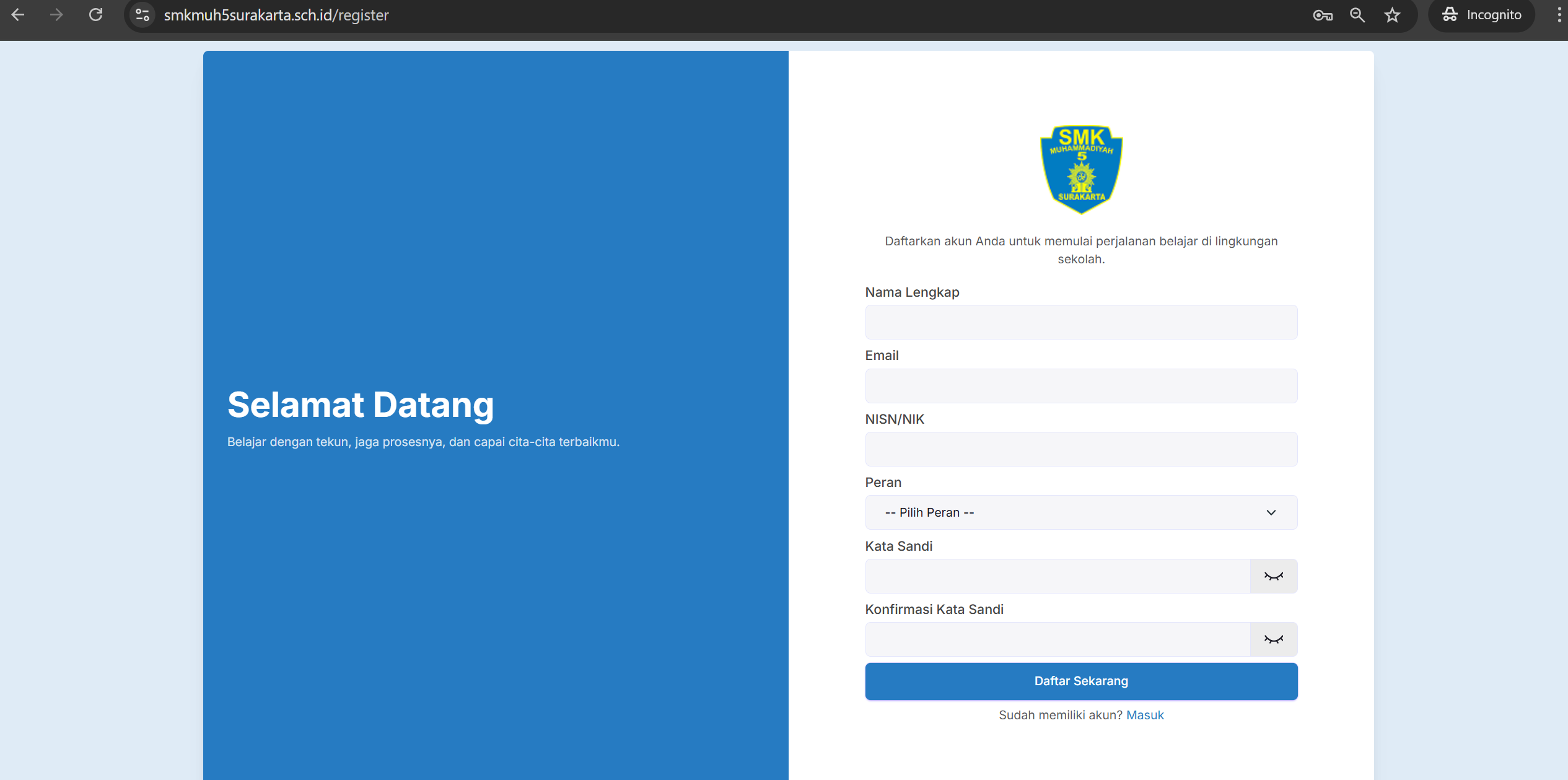Click inside the Nama Lengkap field
The height and width of the screenshot is (780, 1568).
[1081, 322]
